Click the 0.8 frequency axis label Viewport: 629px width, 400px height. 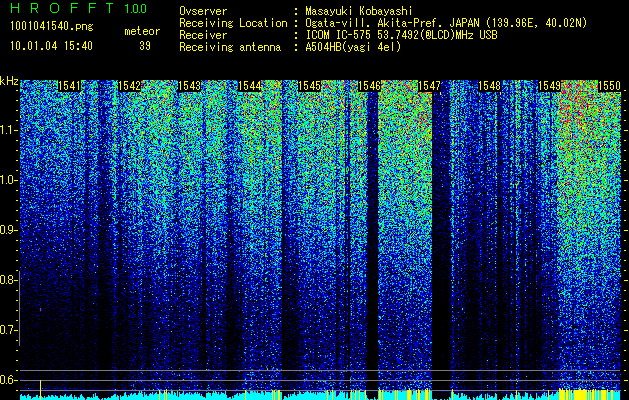click(9, 280)
